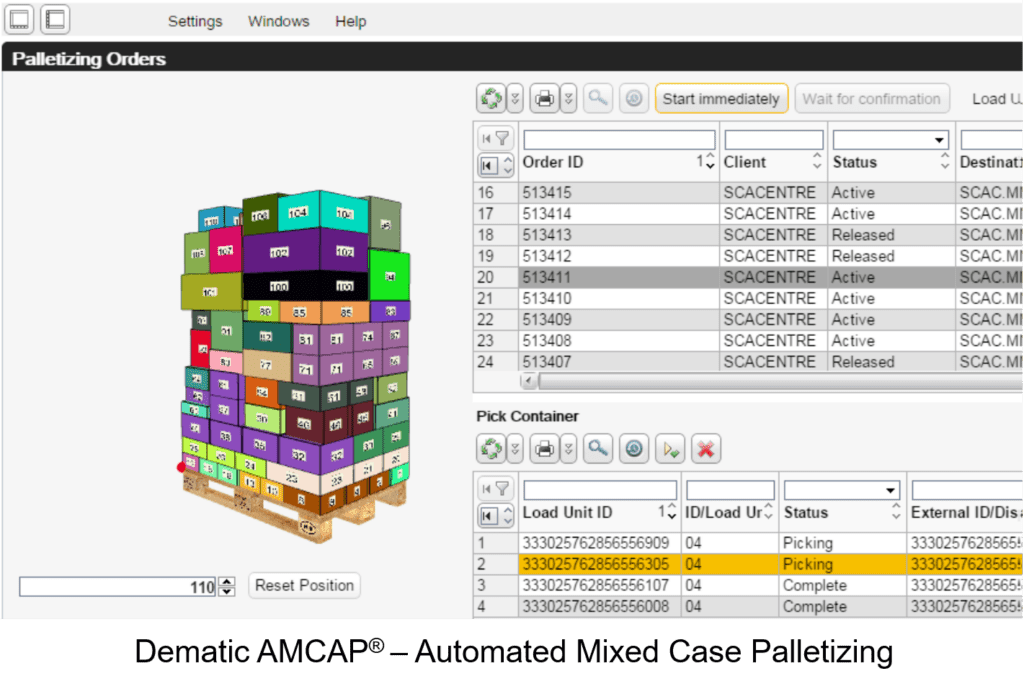Viewport: 1024px width, 689px height.
Task: Select load unit 333025762856556305
Action: point(748,564)
